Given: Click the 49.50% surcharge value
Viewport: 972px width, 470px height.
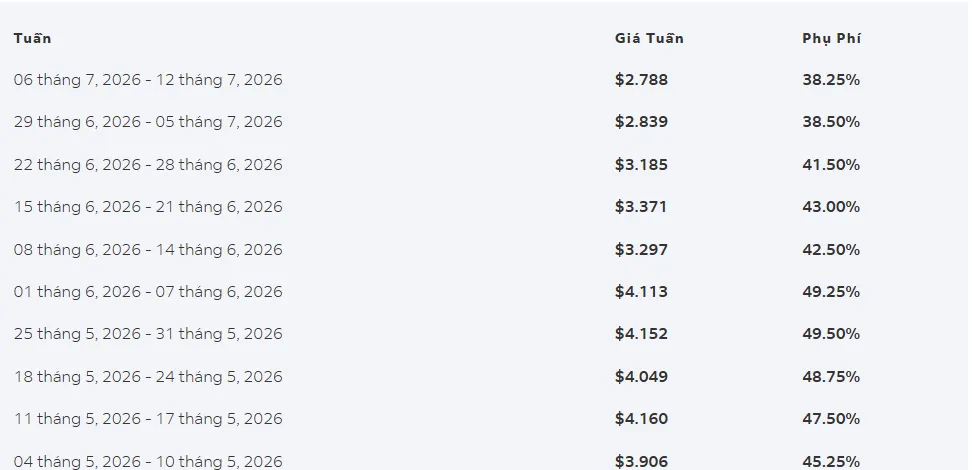Looking at the screenshot, I should [831, 334].
